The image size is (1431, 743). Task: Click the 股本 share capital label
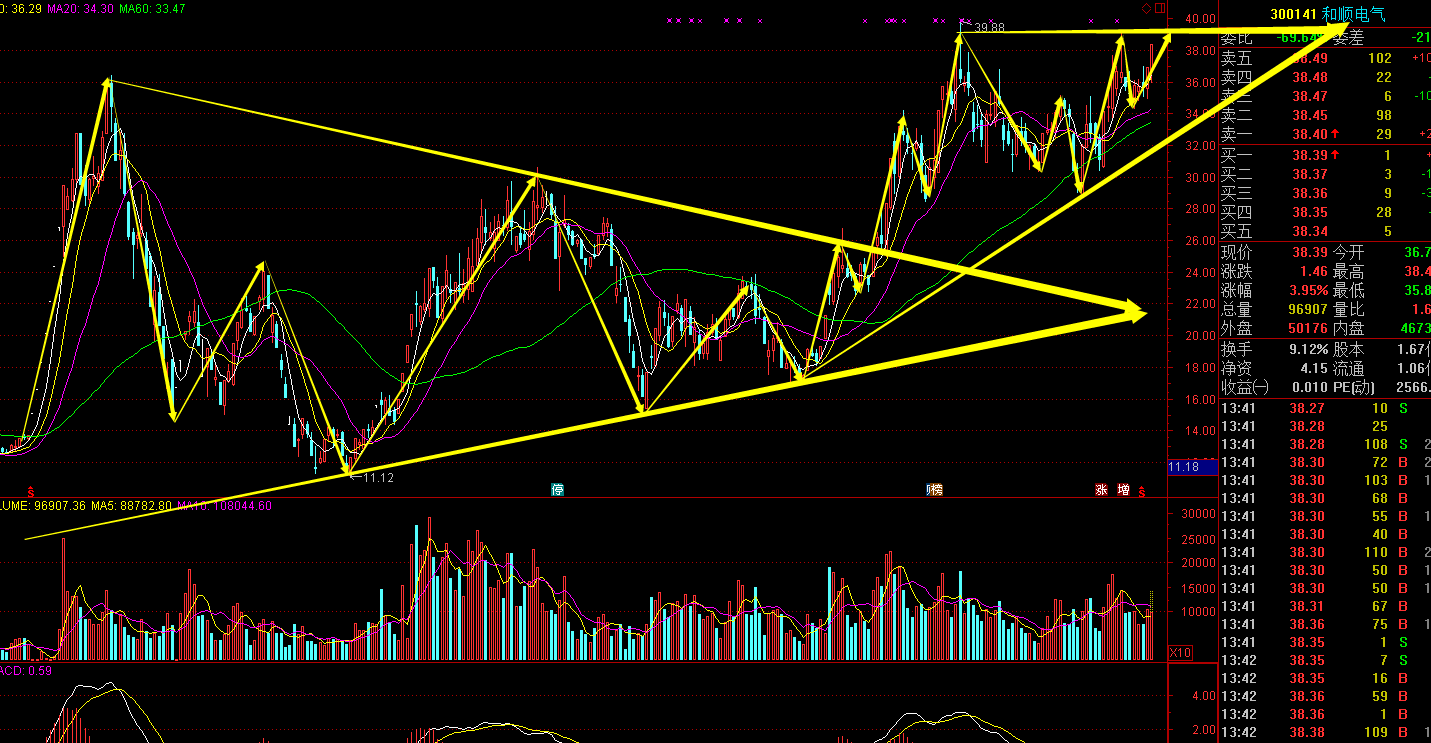click(1349, 349)
